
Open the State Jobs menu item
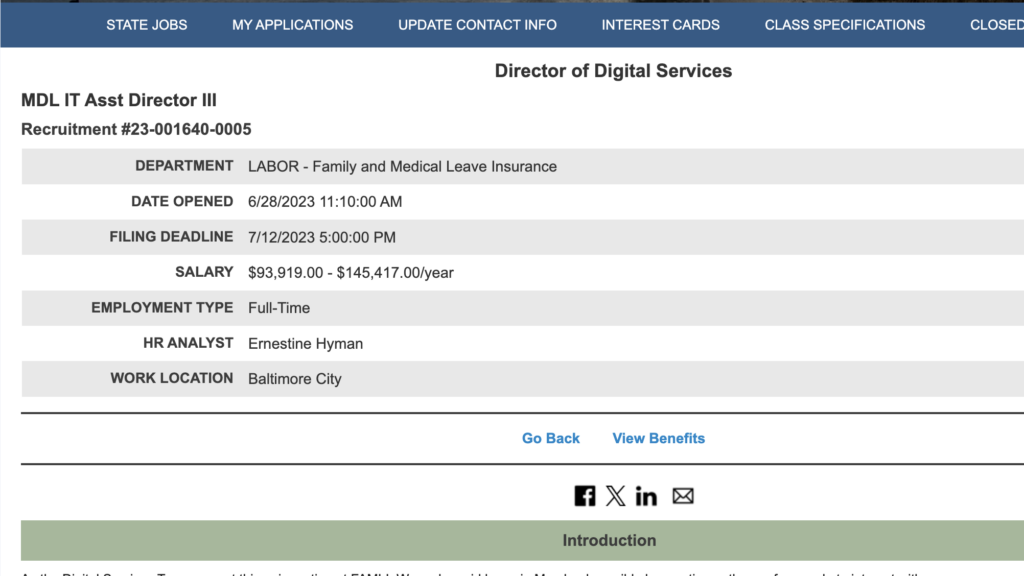click(147, 25)
